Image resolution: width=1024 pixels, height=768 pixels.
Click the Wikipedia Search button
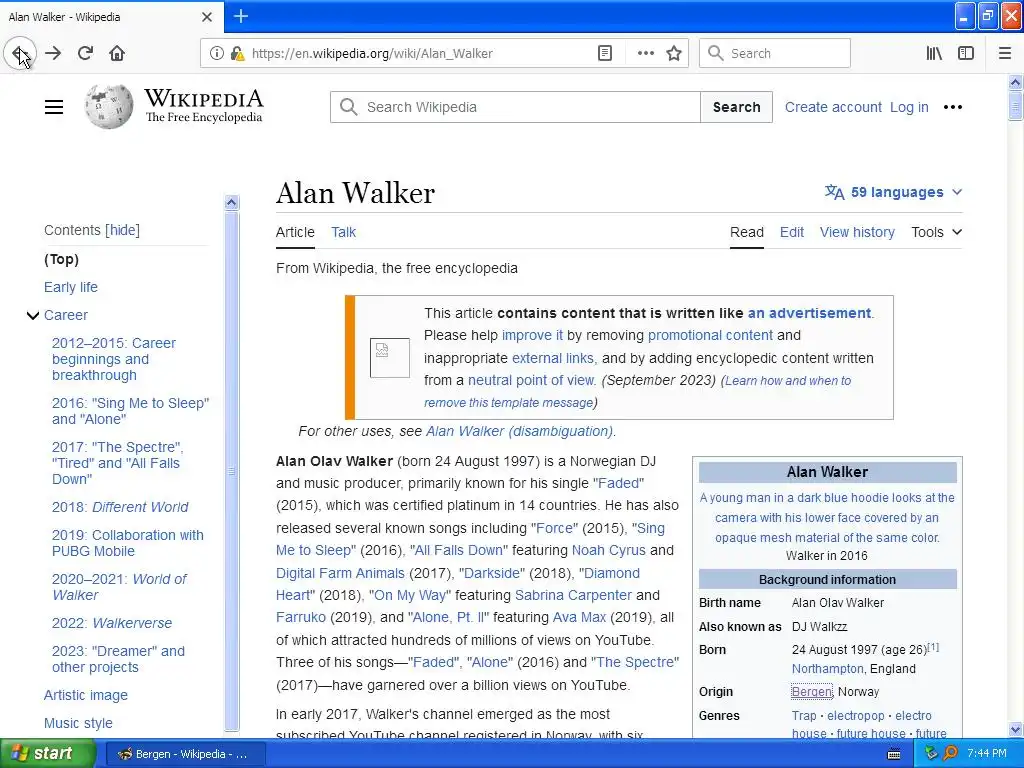tap(737, 107)
